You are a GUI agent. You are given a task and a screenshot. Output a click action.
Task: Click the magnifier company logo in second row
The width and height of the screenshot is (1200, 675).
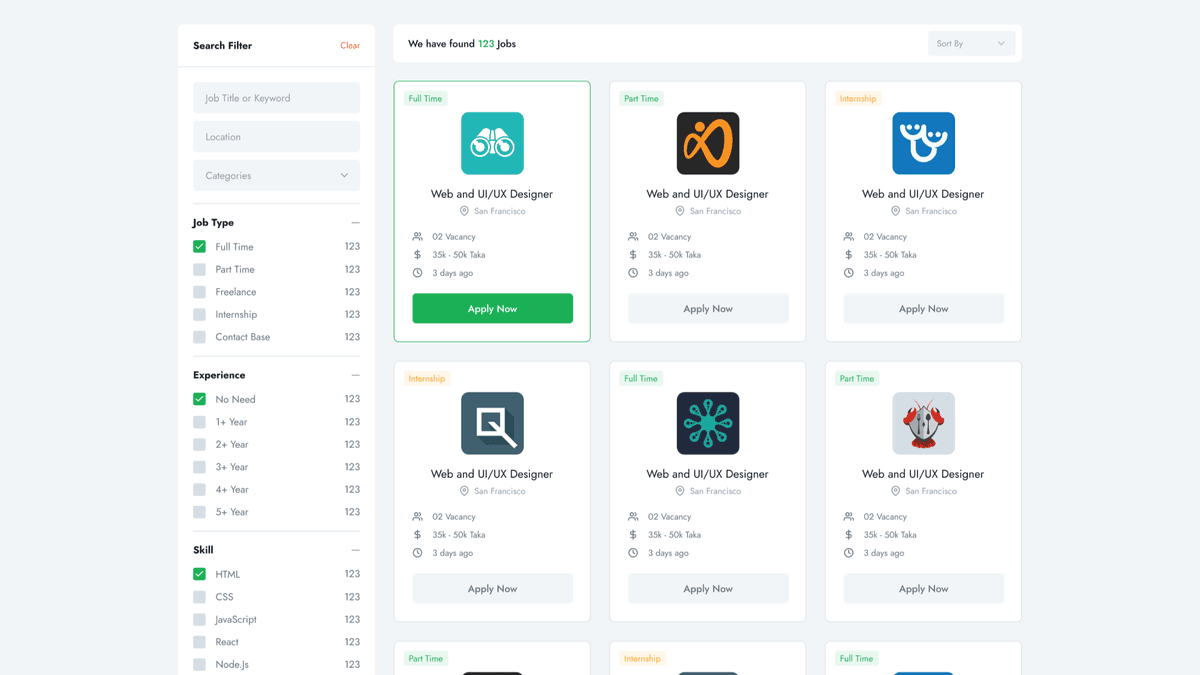[x=492, y=423]
